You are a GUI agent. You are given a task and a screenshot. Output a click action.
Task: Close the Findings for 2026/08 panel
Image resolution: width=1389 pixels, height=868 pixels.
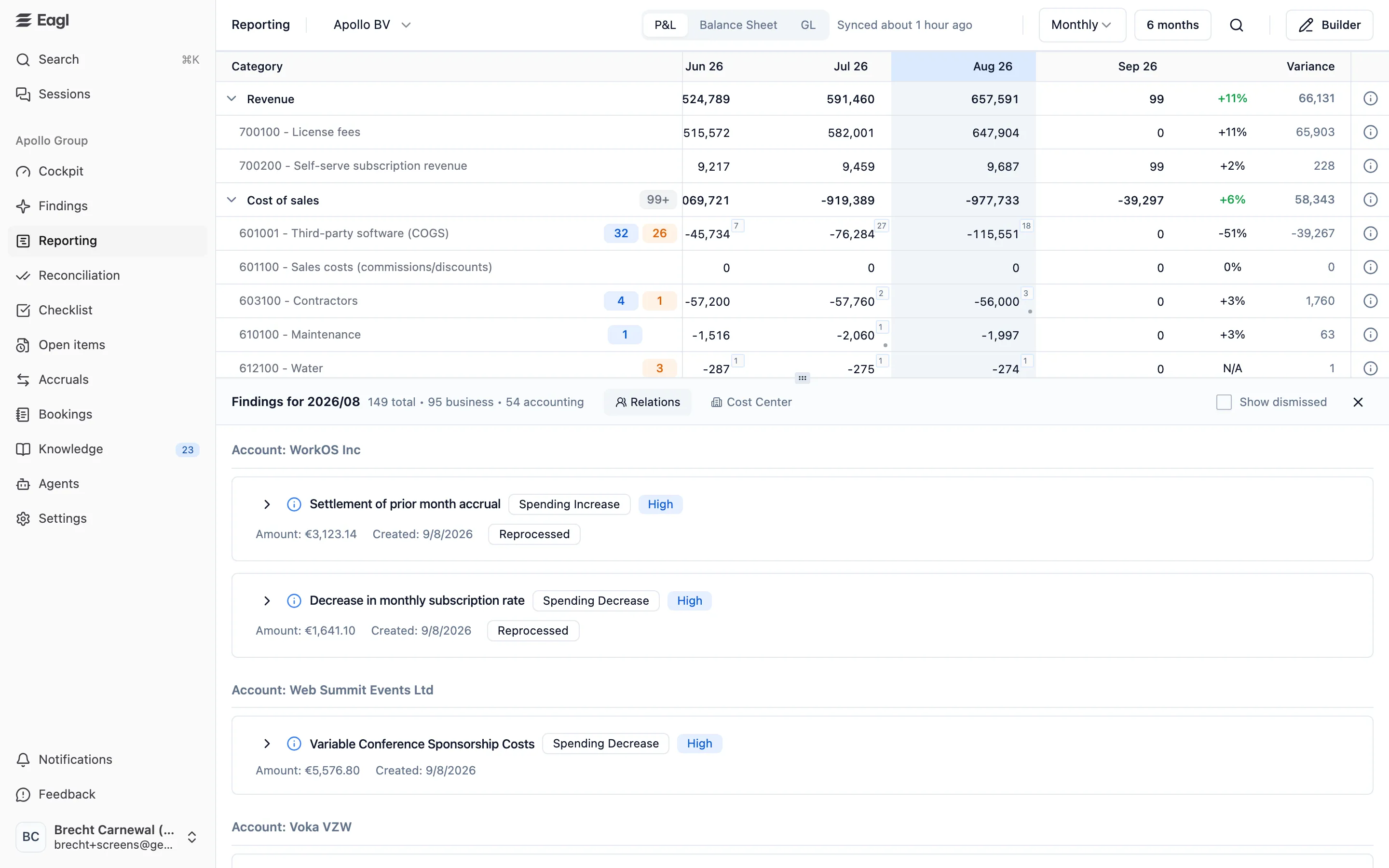click(1358, 403)
